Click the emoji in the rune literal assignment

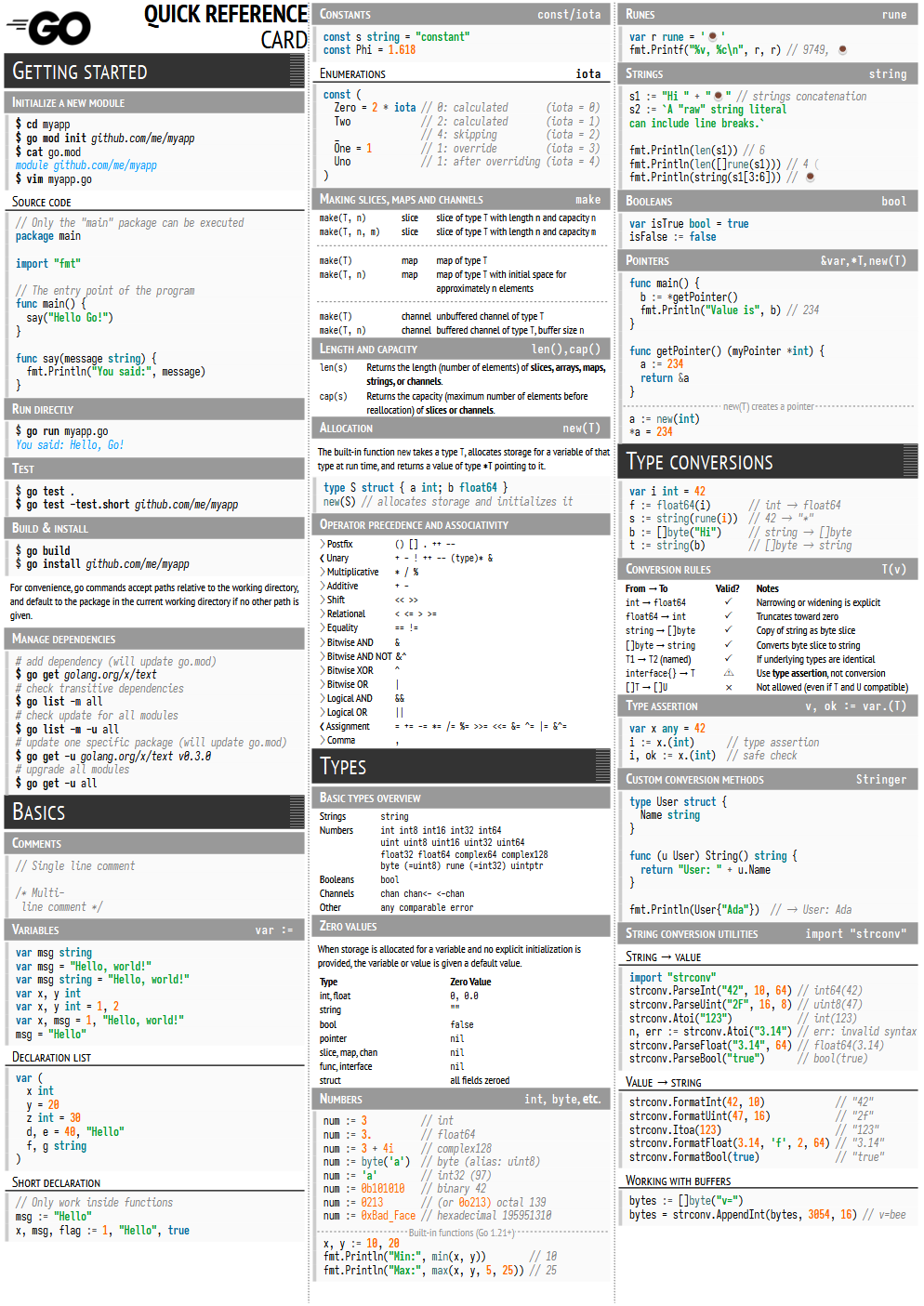pos(712,37)
